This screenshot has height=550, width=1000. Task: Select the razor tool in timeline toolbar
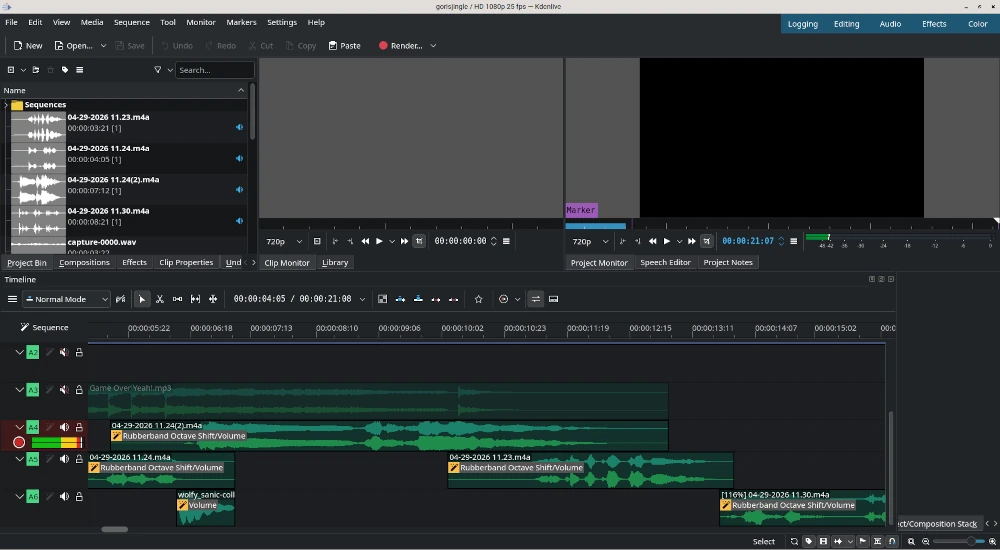coord(160,299)
